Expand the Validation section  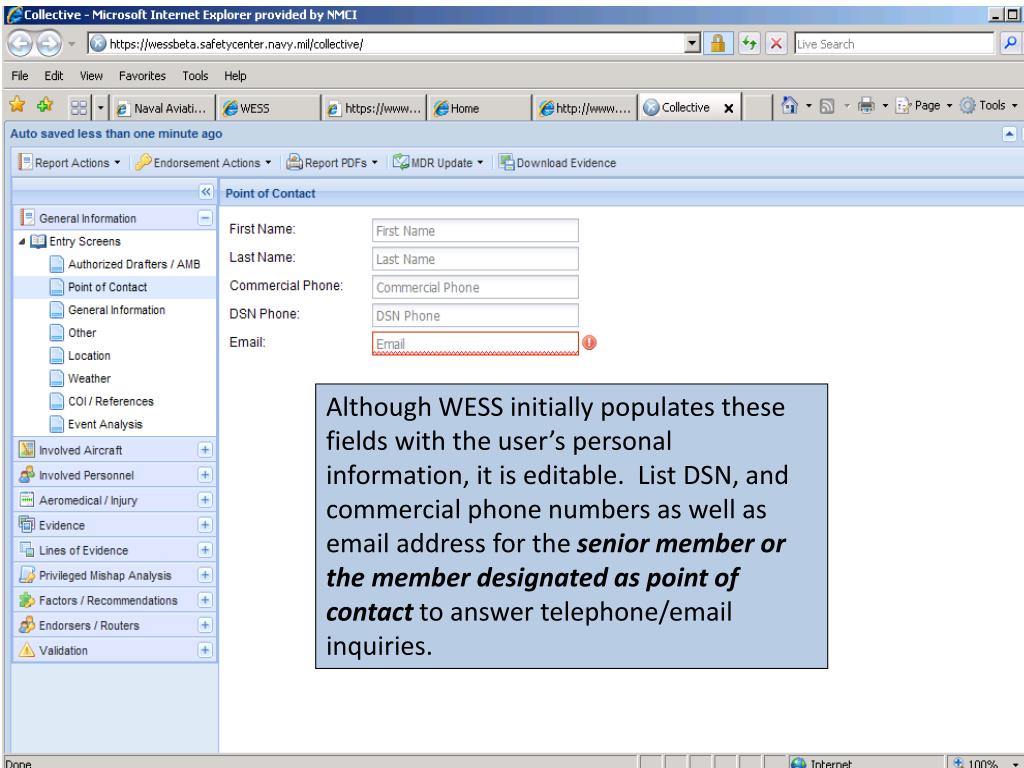(205, 650)
